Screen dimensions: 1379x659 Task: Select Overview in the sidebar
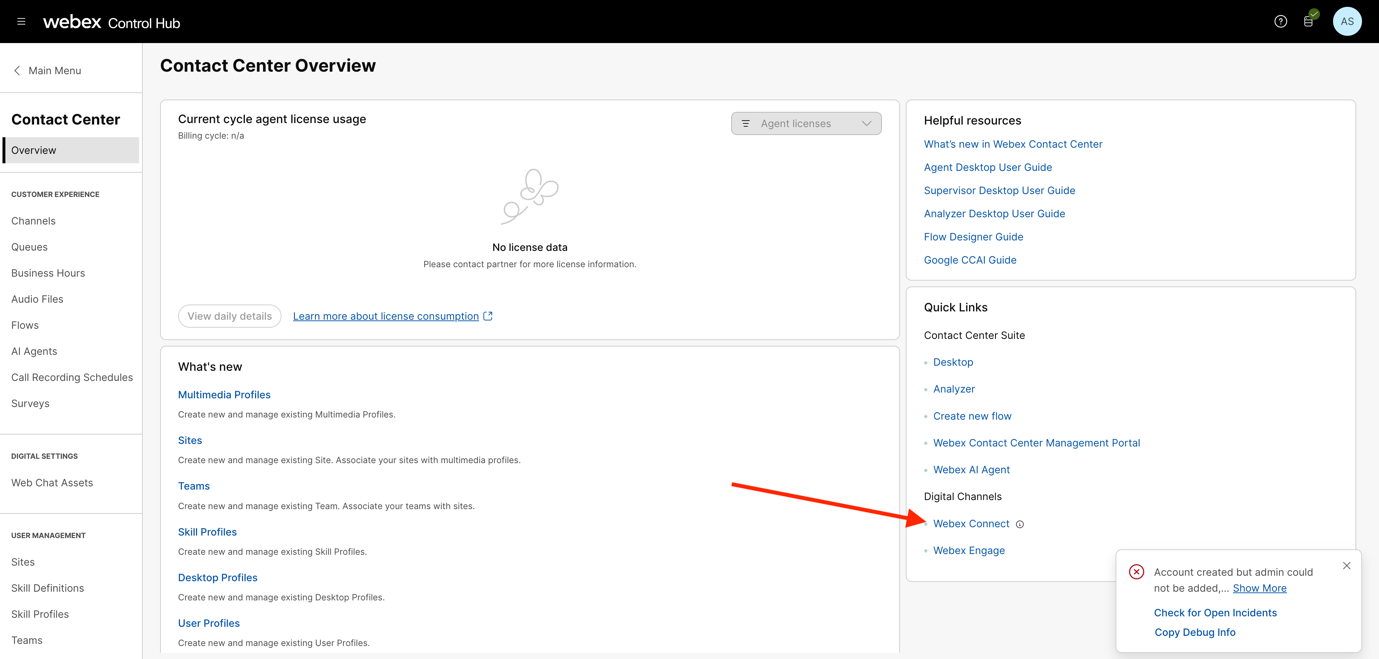coord(71,150)
